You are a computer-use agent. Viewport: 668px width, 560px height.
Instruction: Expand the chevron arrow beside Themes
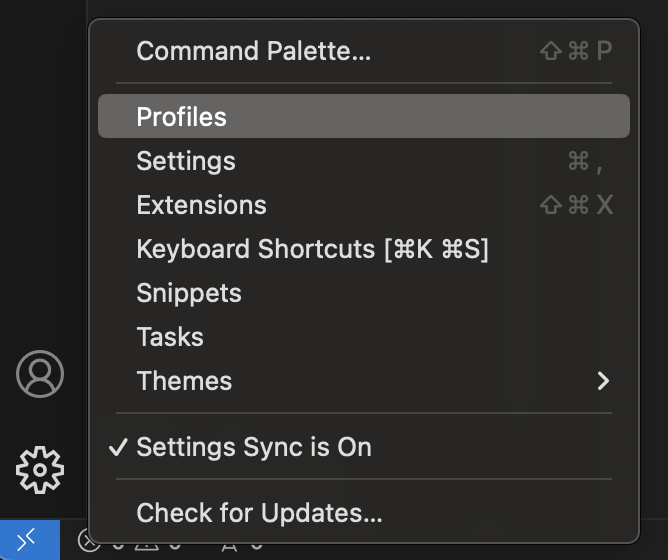tap(602, 381)
